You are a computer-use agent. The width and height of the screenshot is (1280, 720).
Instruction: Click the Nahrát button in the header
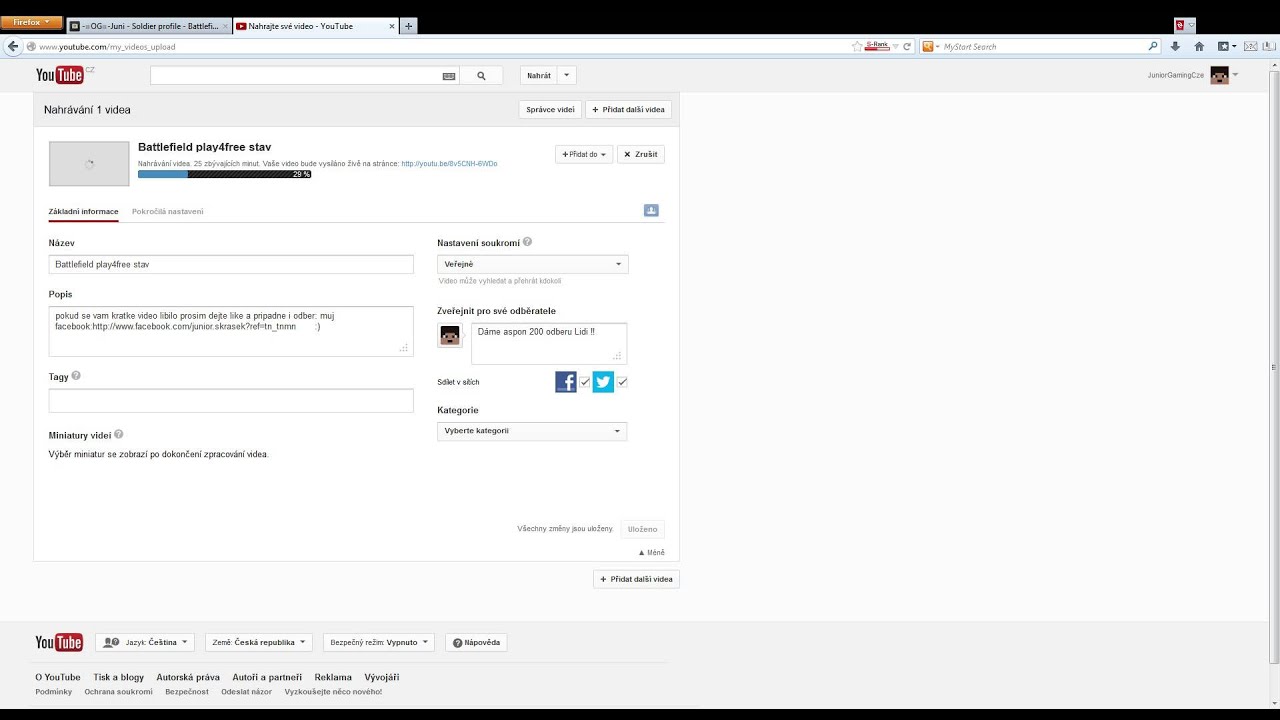(x=538, y=75)
